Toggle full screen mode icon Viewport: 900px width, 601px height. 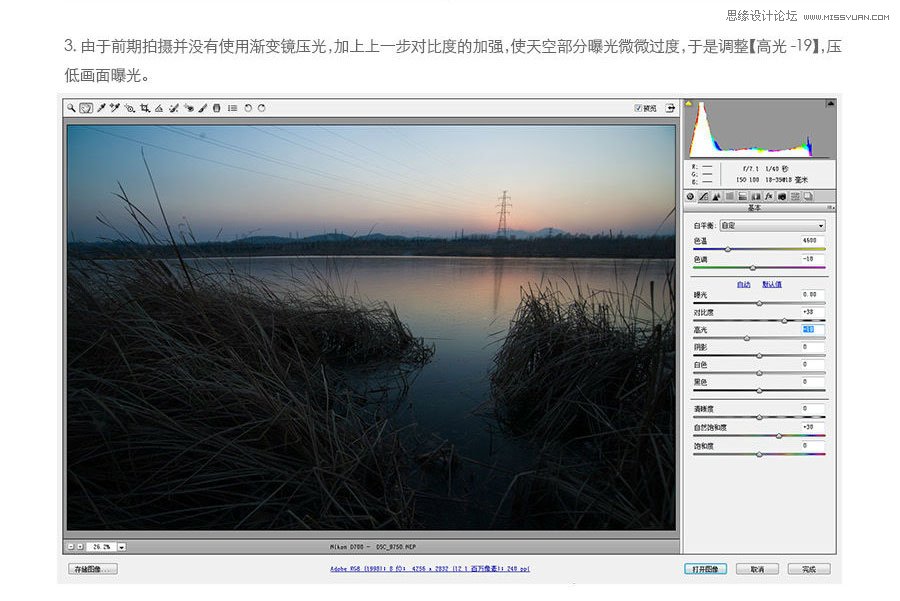[x=670, y=108]
